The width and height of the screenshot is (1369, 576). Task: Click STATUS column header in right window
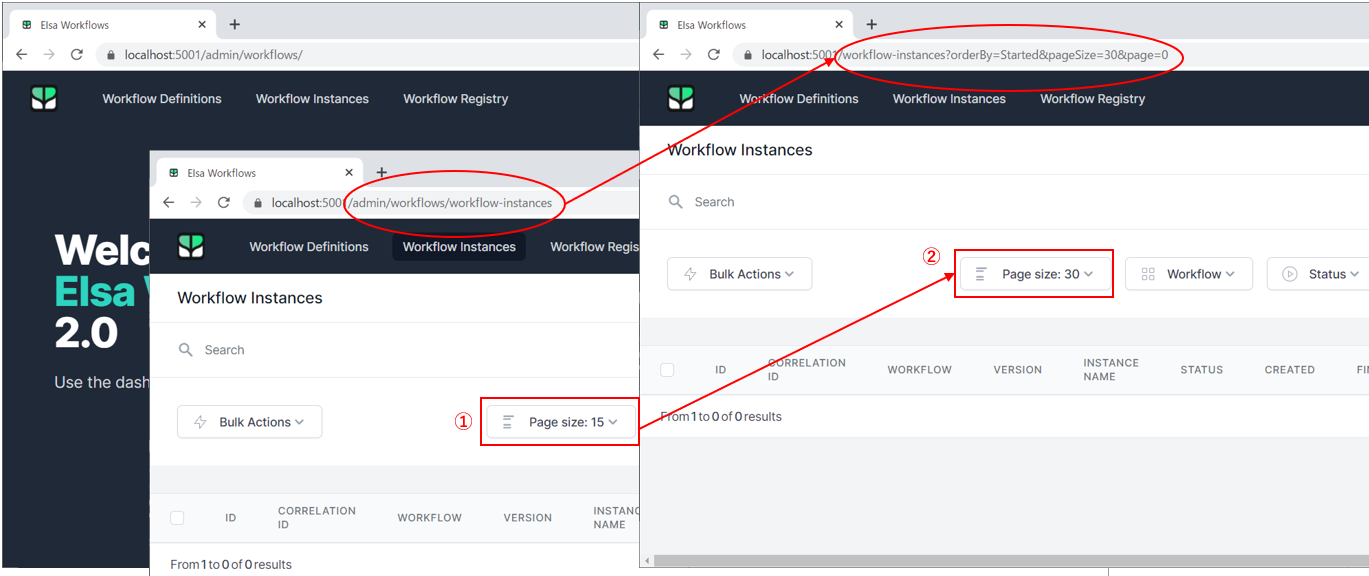(x=1201, y=370)
